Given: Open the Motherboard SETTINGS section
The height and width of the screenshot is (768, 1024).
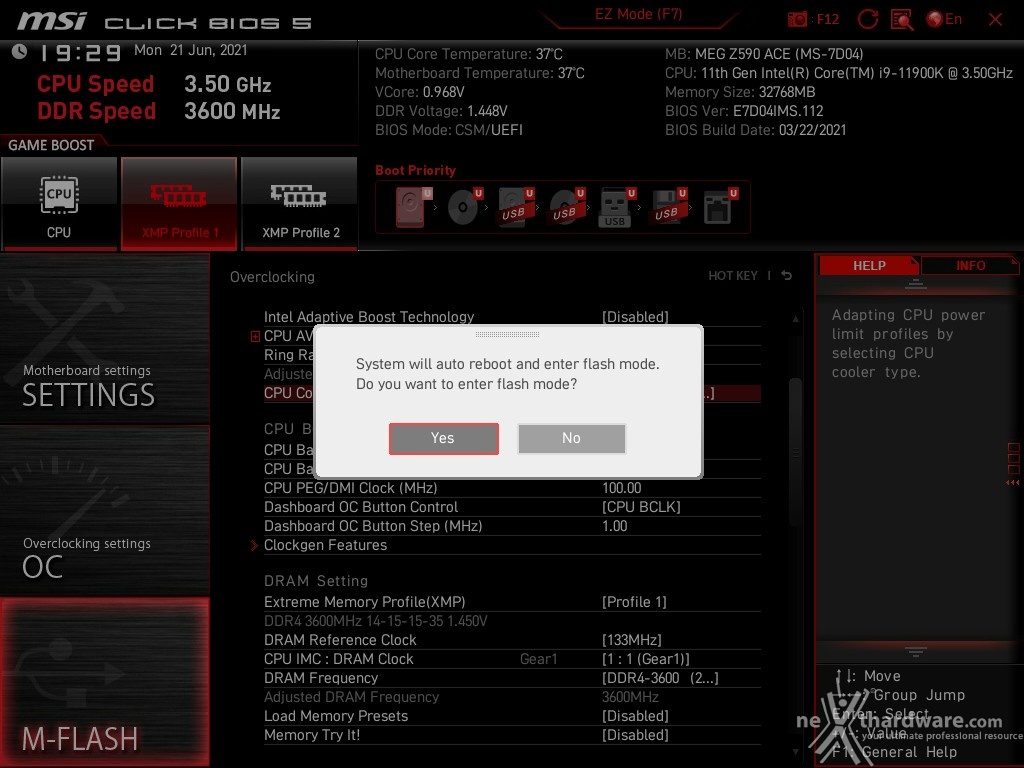Looking at the screenshot, I should click(104, 339).
